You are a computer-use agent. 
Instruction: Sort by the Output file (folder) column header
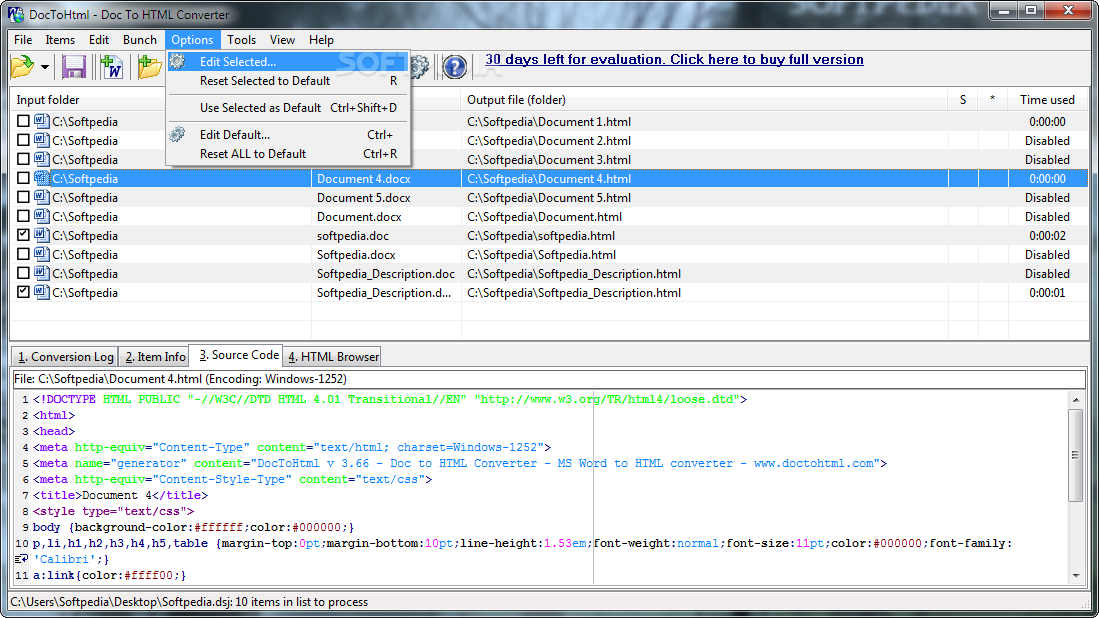click(704, 99)
